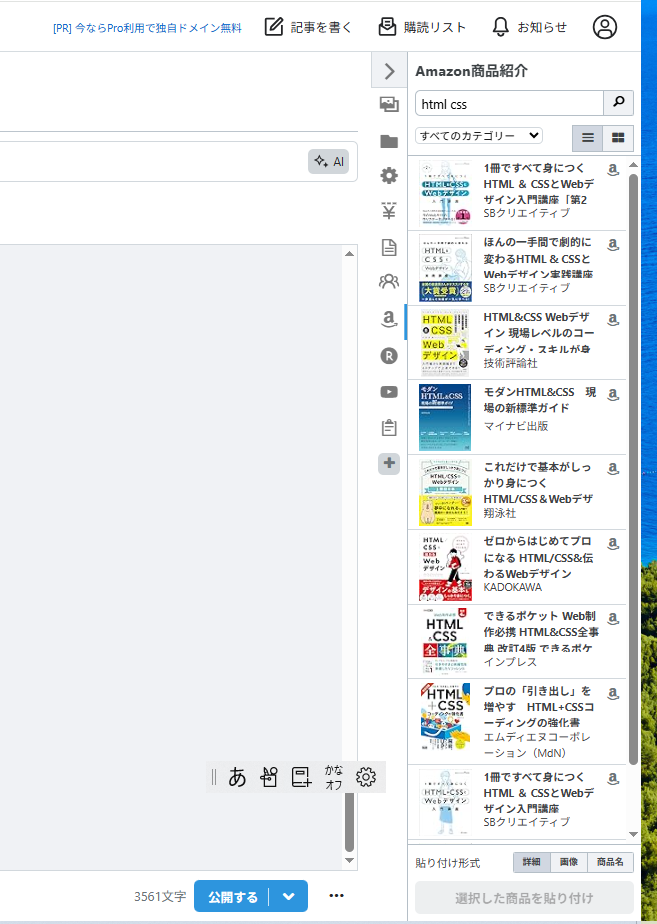Click the モダンHTML&CSS book cover thumbnail
The width and height of the screenshot is (657, 924).
click(x=445, y=417)
